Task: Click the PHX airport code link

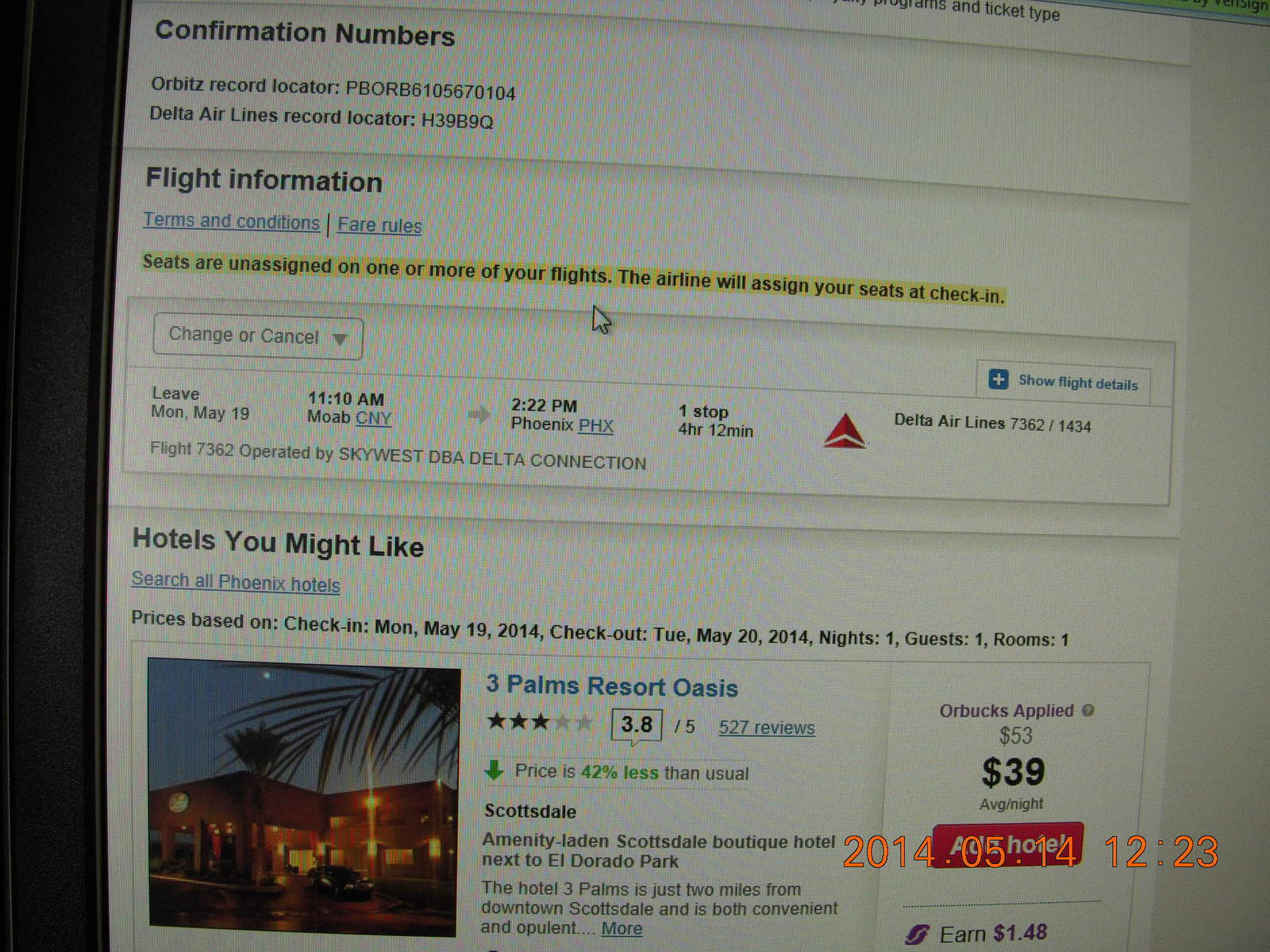Action: click(x=595, y=425)
